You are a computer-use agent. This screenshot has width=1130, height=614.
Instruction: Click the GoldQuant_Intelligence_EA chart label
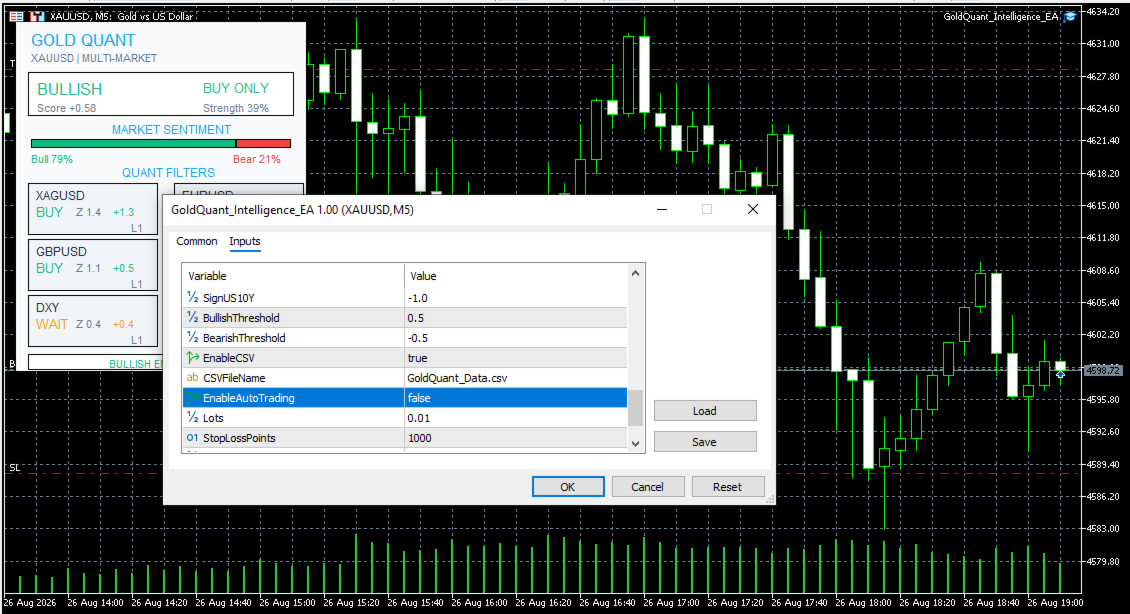click(1001, 16)
